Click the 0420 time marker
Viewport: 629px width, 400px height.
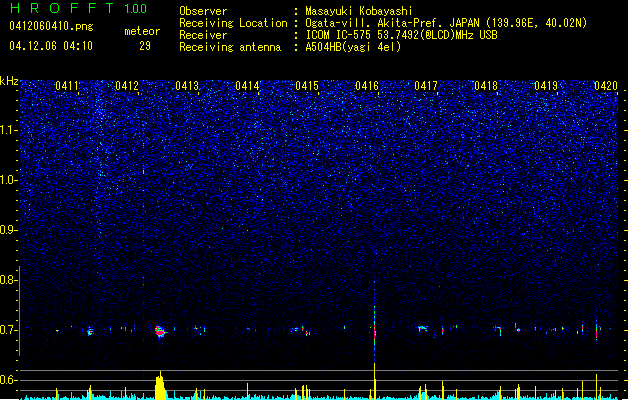(x=606, y=86)
